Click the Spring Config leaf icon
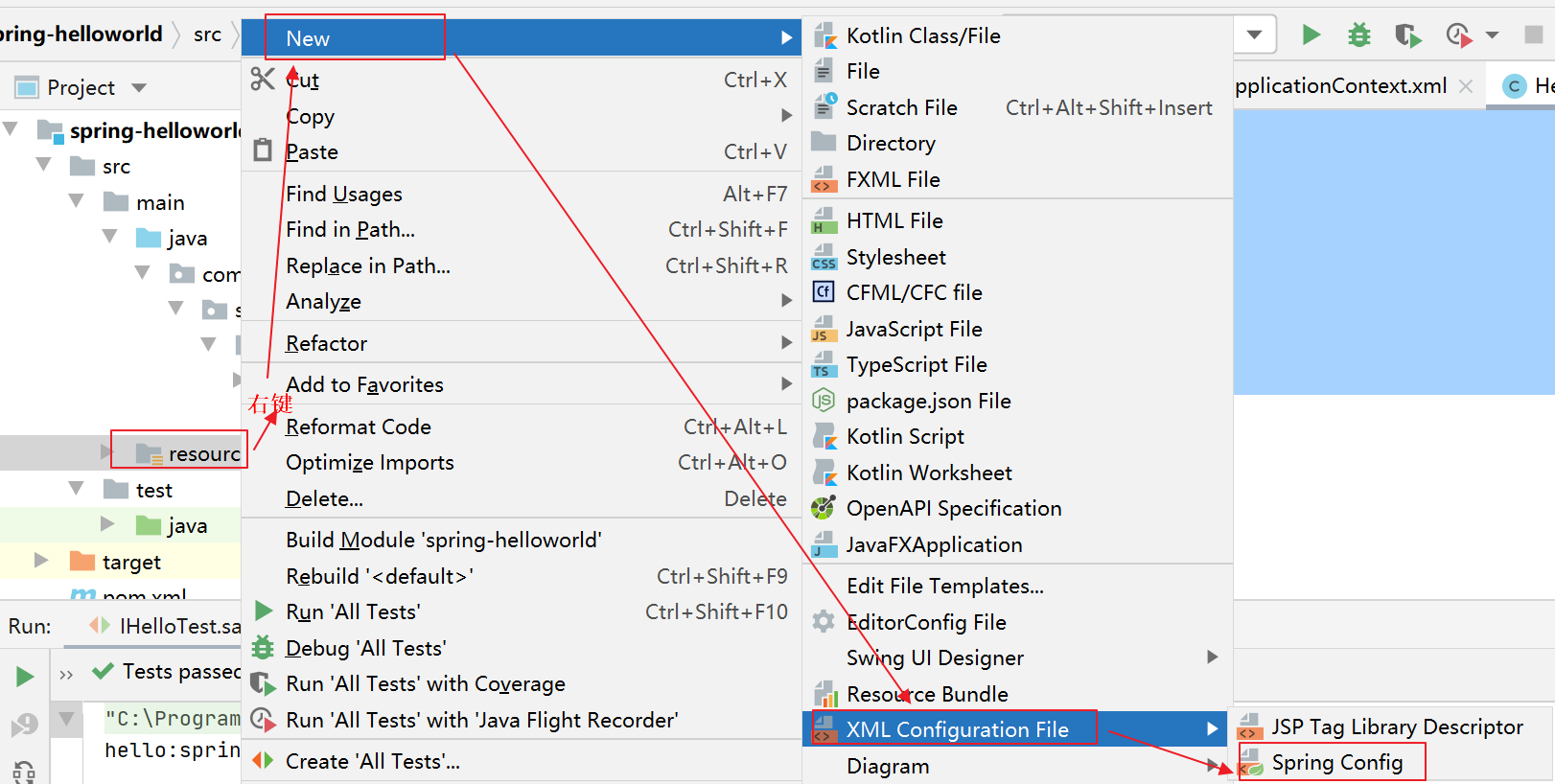 point(1250,764)
